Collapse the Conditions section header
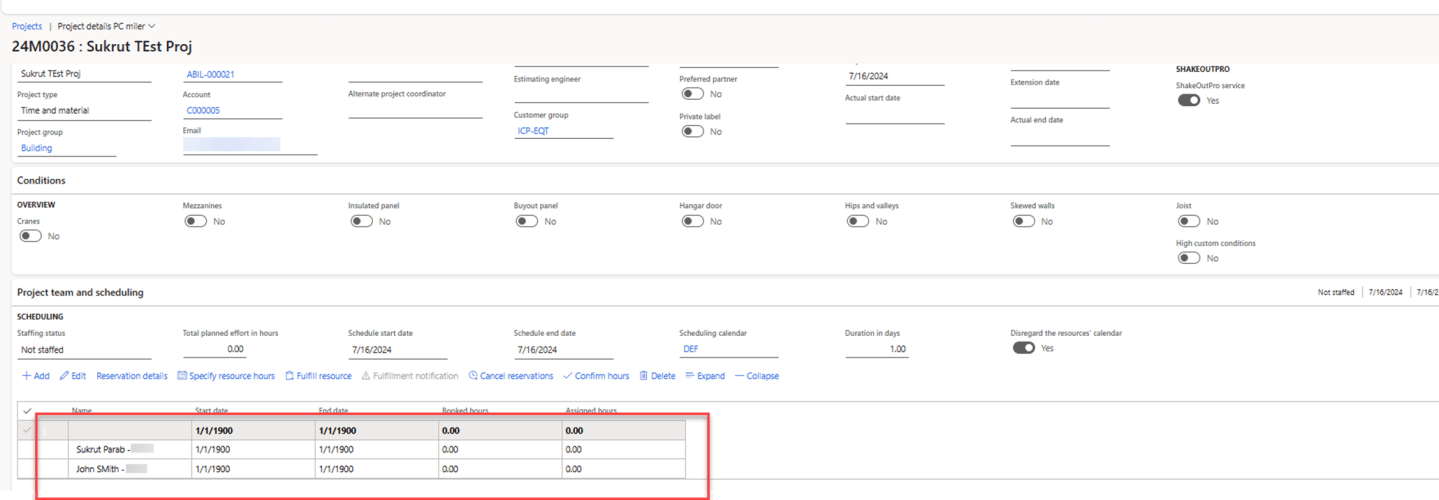 point(41,181)
